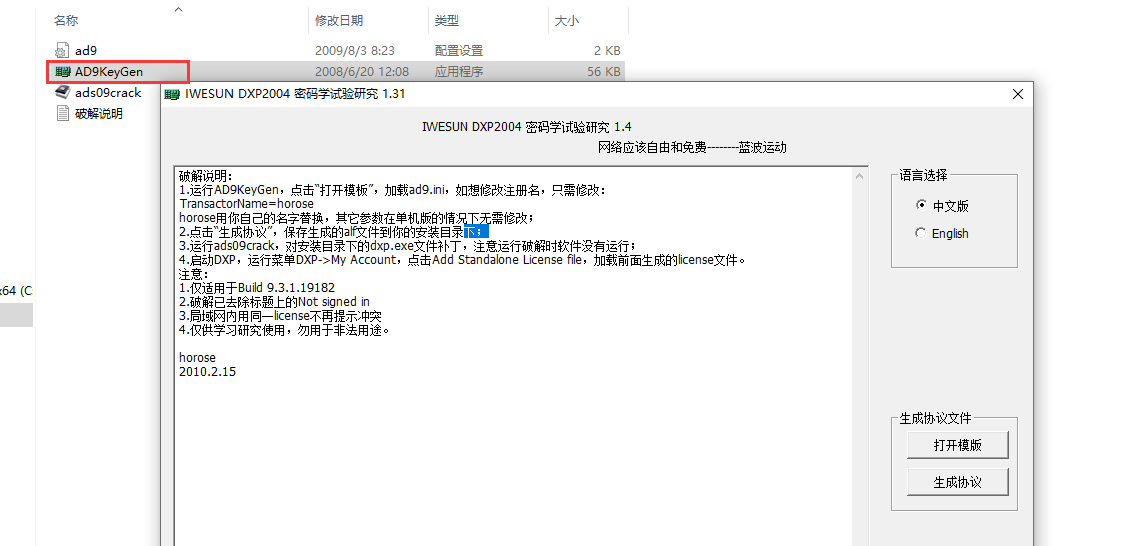Toggle the sort arrow above 名称 column

pyautogui.click(x=178, y=9)
